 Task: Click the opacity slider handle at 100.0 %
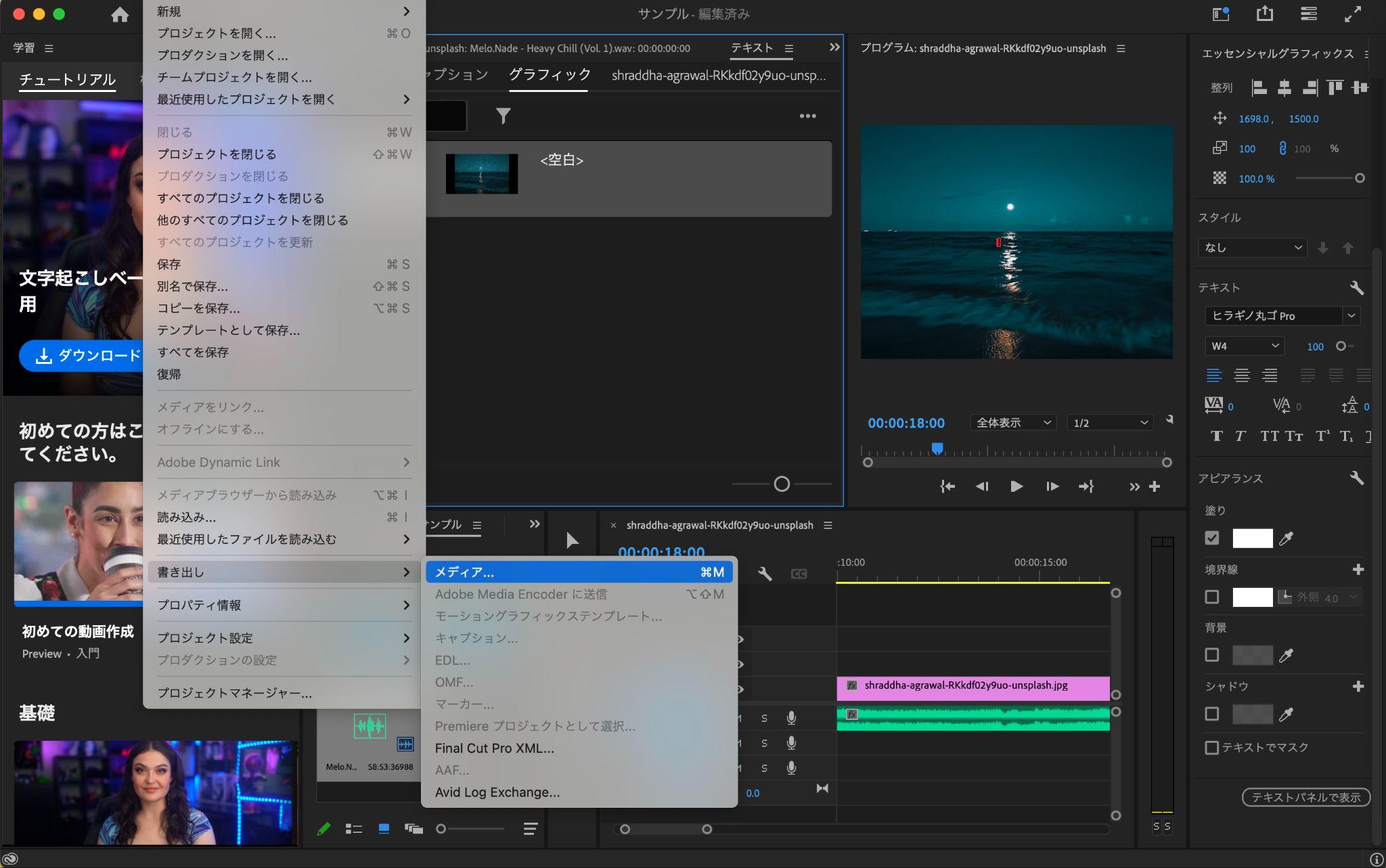[1359, 178]
